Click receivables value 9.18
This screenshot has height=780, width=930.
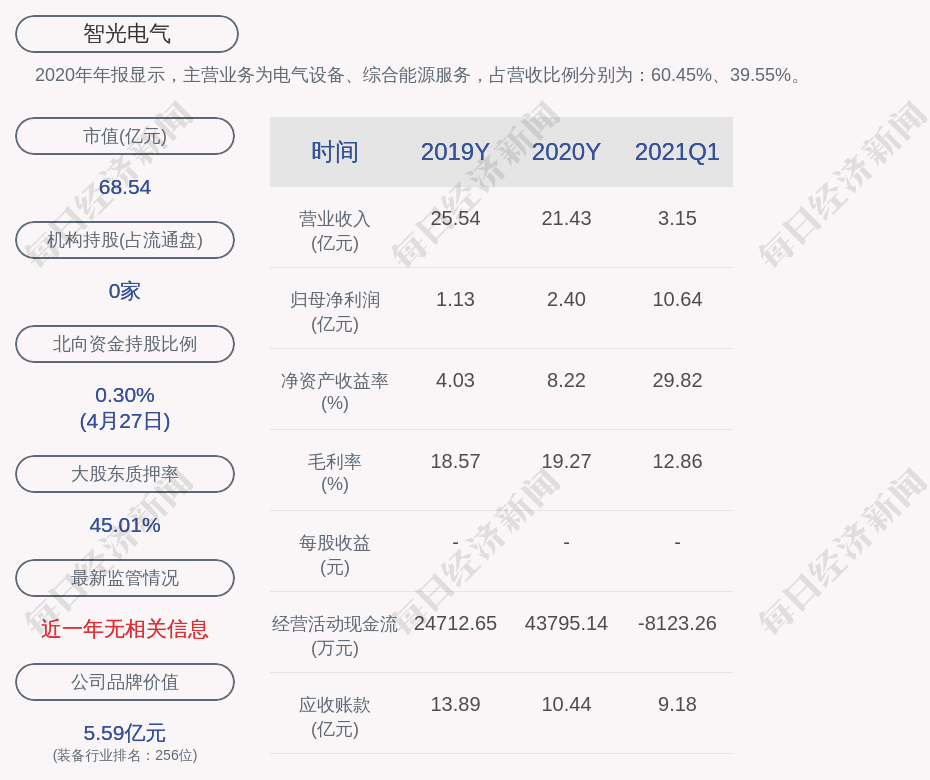point(677,704)
